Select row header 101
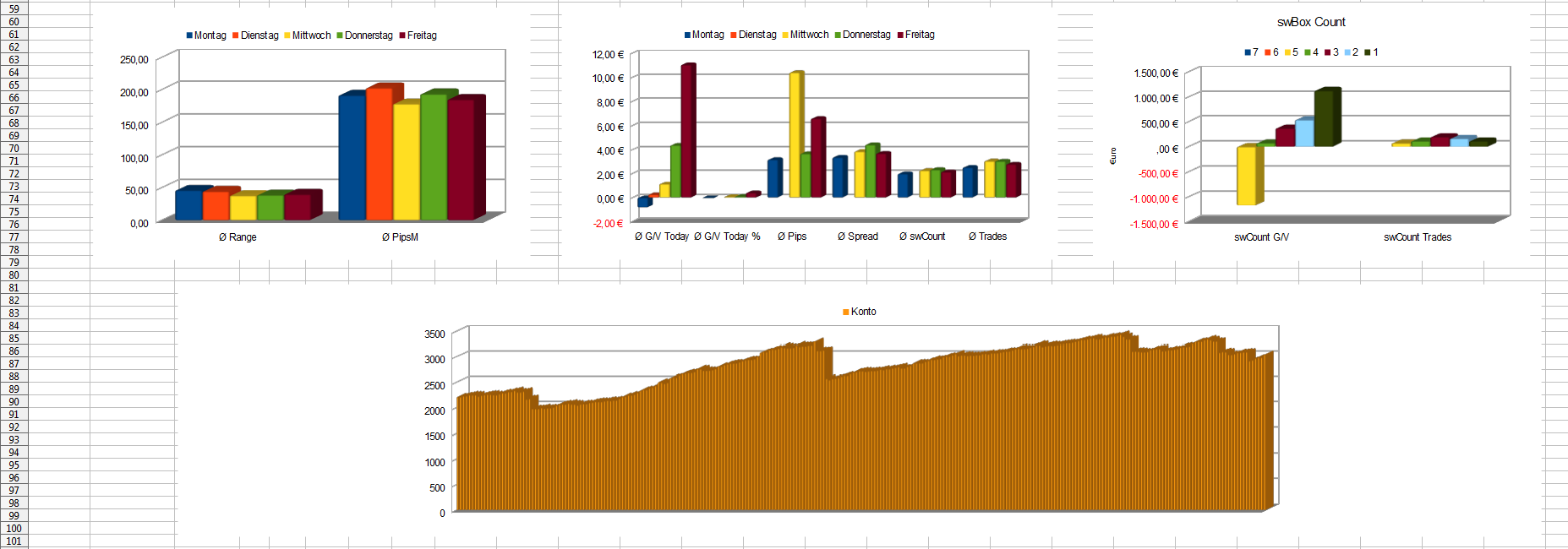Screen dimensions: 1568x549 [x=14, y=541]
